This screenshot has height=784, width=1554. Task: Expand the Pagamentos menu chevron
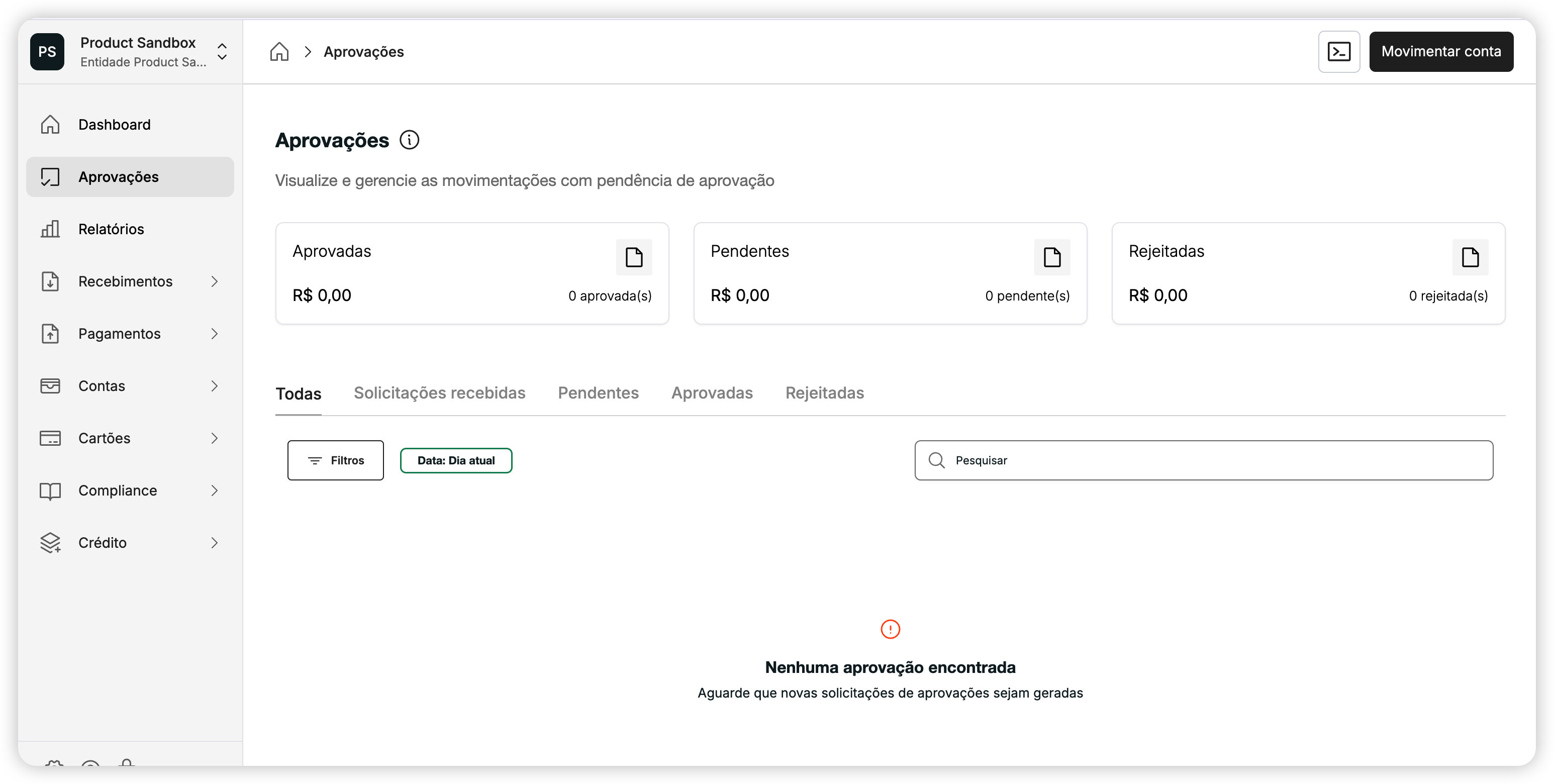coord(214,334)
